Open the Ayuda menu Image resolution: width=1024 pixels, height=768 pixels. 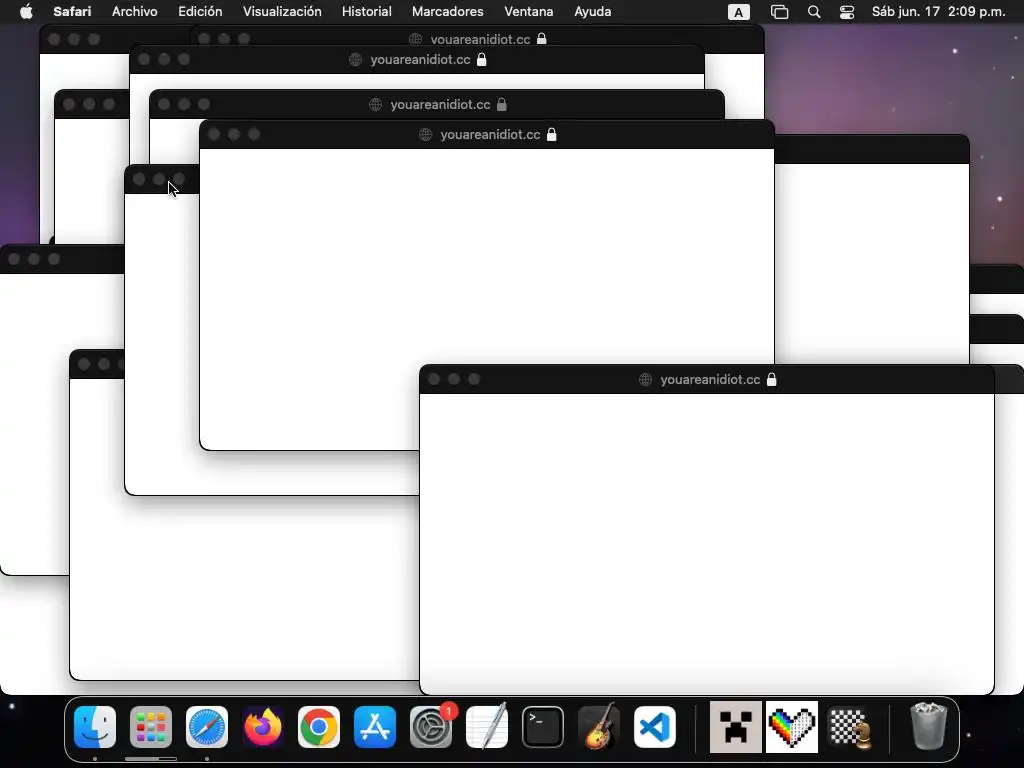(592, 11)
